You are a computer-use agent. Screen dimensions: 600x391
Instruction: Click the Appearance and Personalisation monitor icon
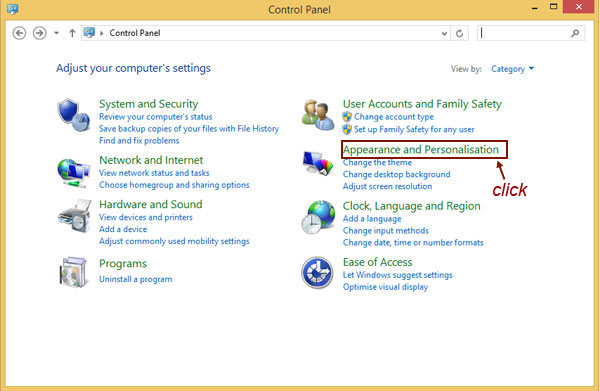318,163
